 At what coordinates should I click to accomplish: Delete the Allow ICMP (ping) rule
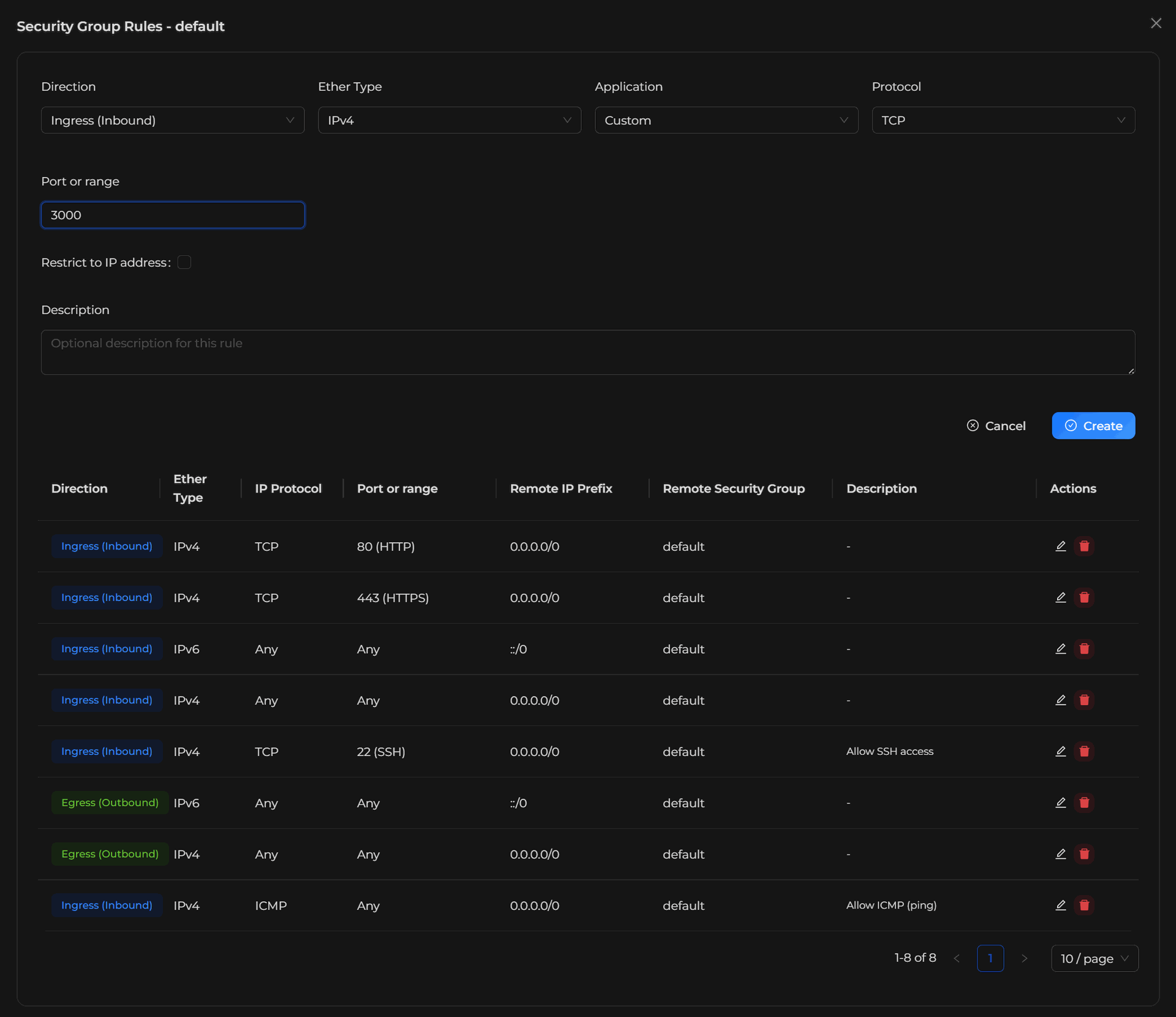coord(1084,905)
